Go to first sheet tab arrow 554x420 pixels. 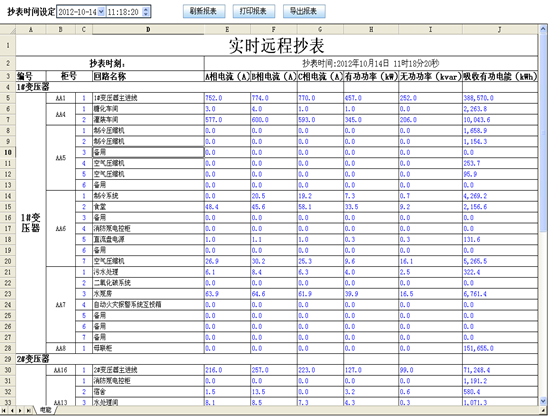[x=4, y=410]
